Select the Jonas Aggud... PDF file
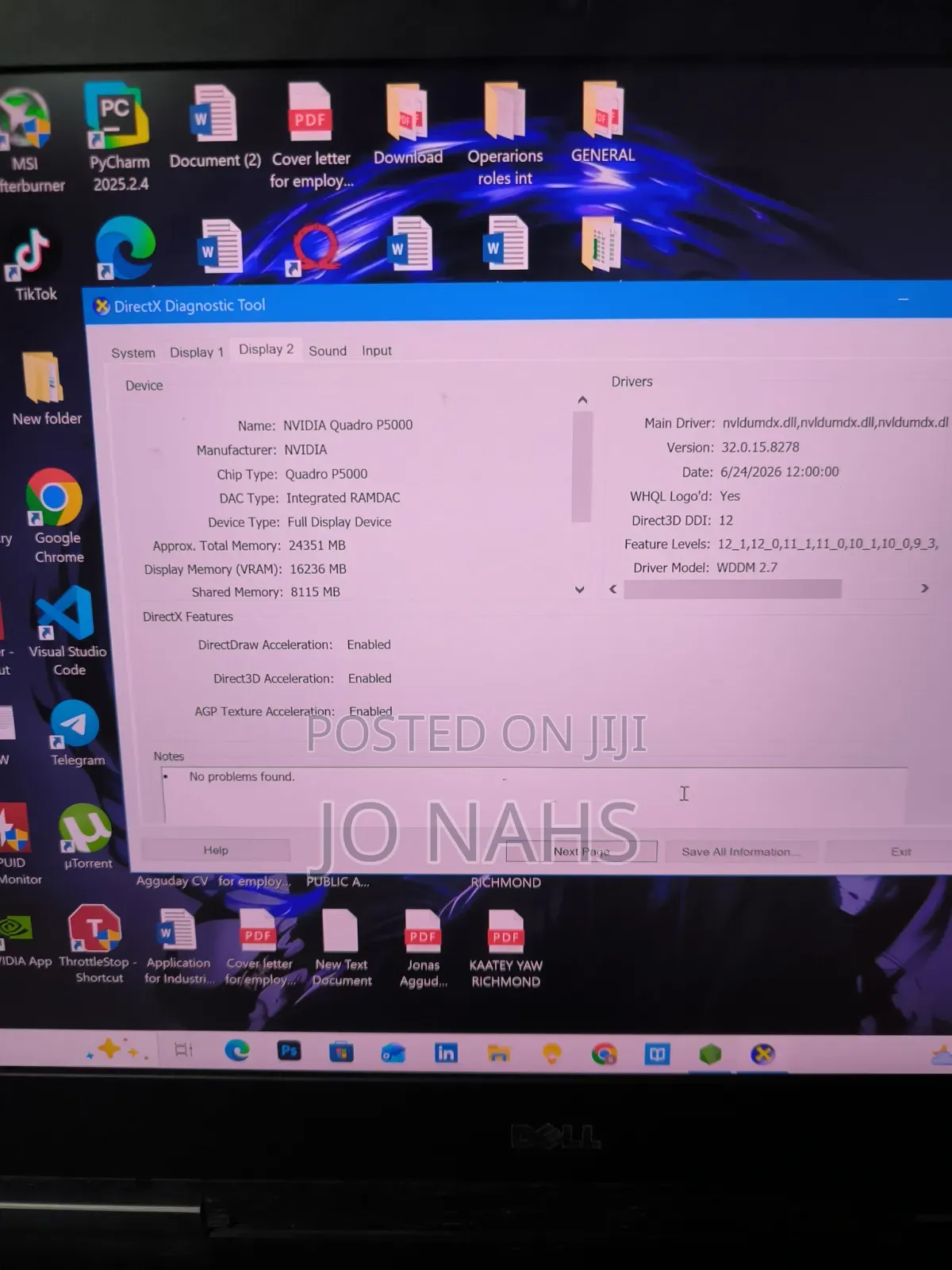Viewport: 952px width, 1270px height. 423,949
